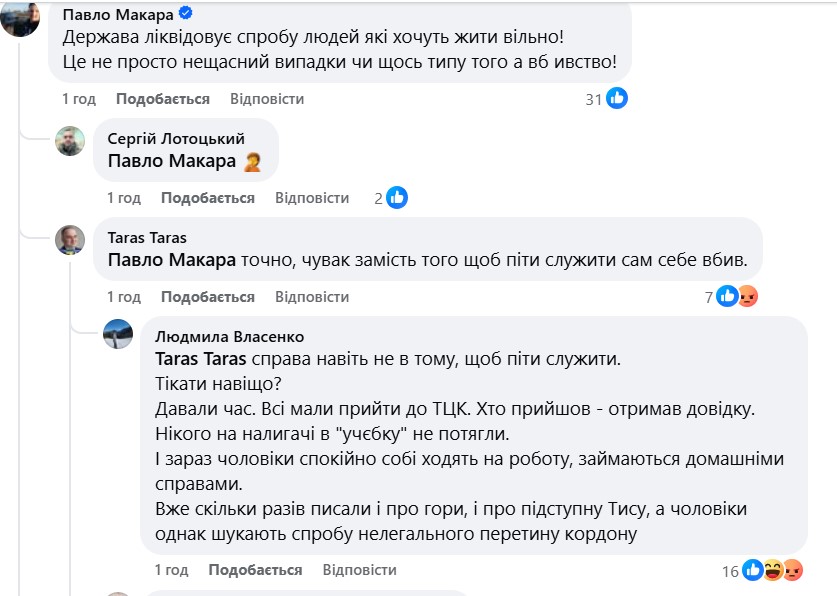The image size is (837, 596).
Task: Open the Людмила Власенко author name link
Action: click(230, 337)
